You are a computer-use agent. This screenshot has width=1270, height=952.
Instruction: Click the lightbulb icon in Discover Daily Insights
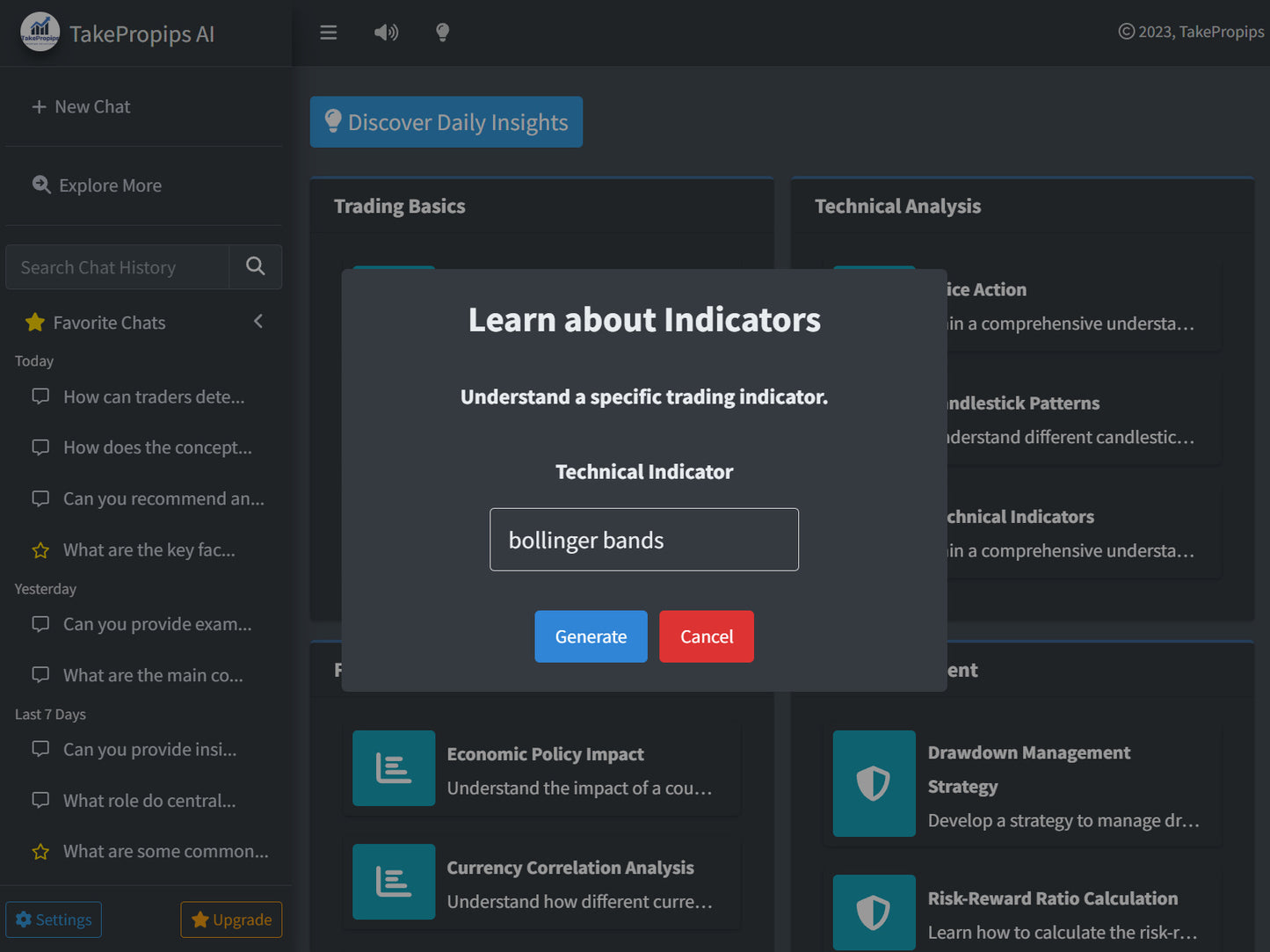point(333,121)
